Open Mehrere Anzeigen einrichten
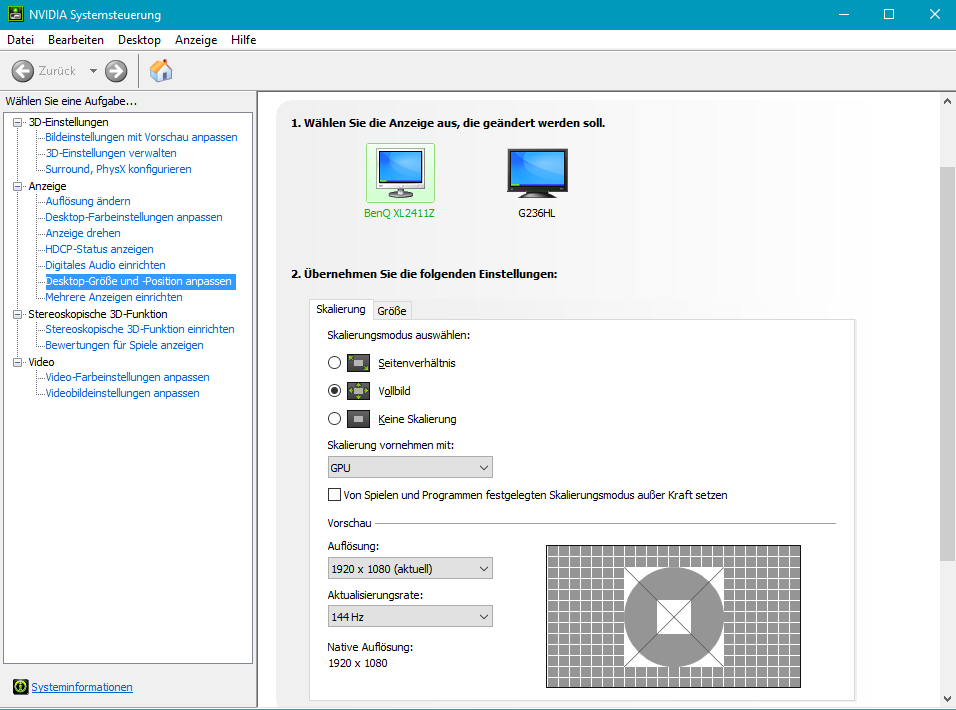 click(114, 297)
